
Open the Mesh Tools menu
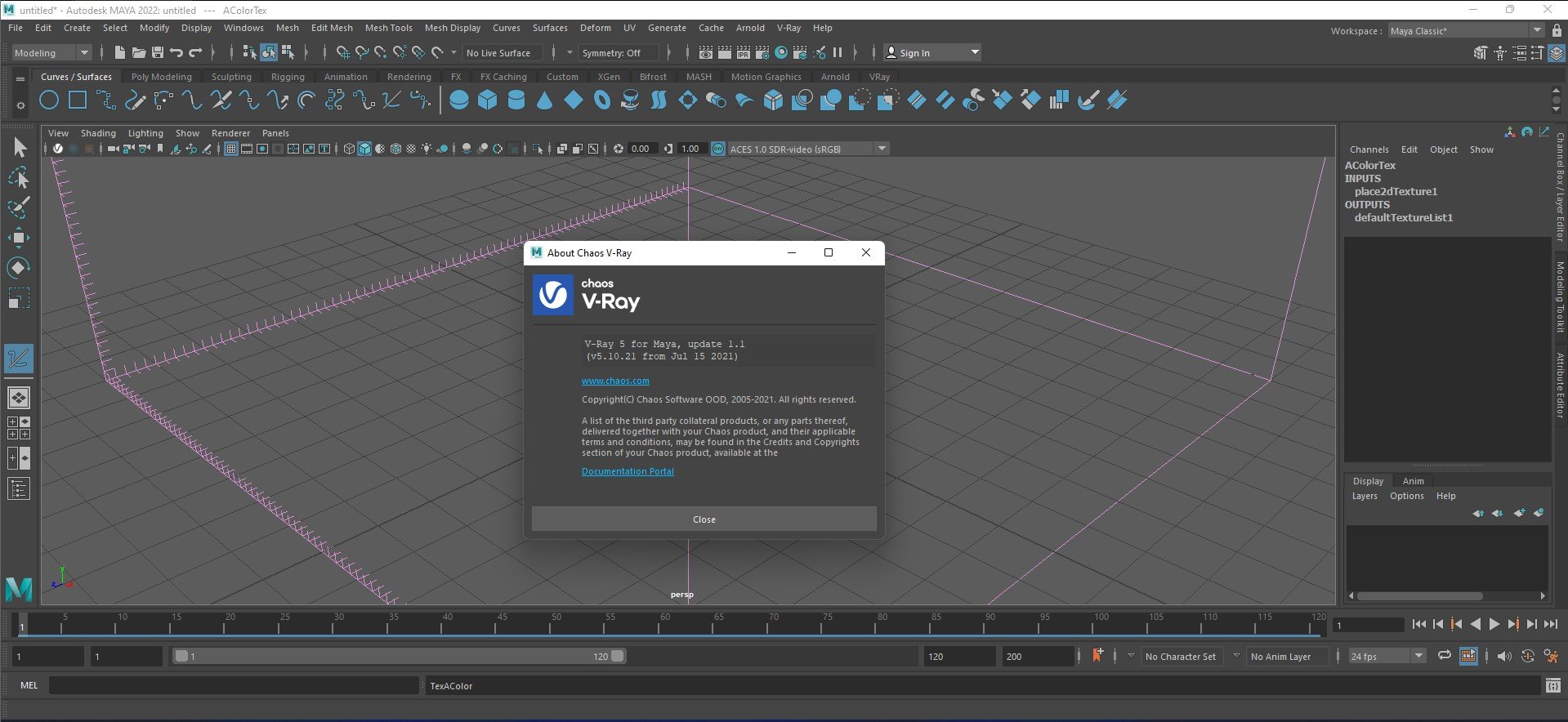(388, 28)
